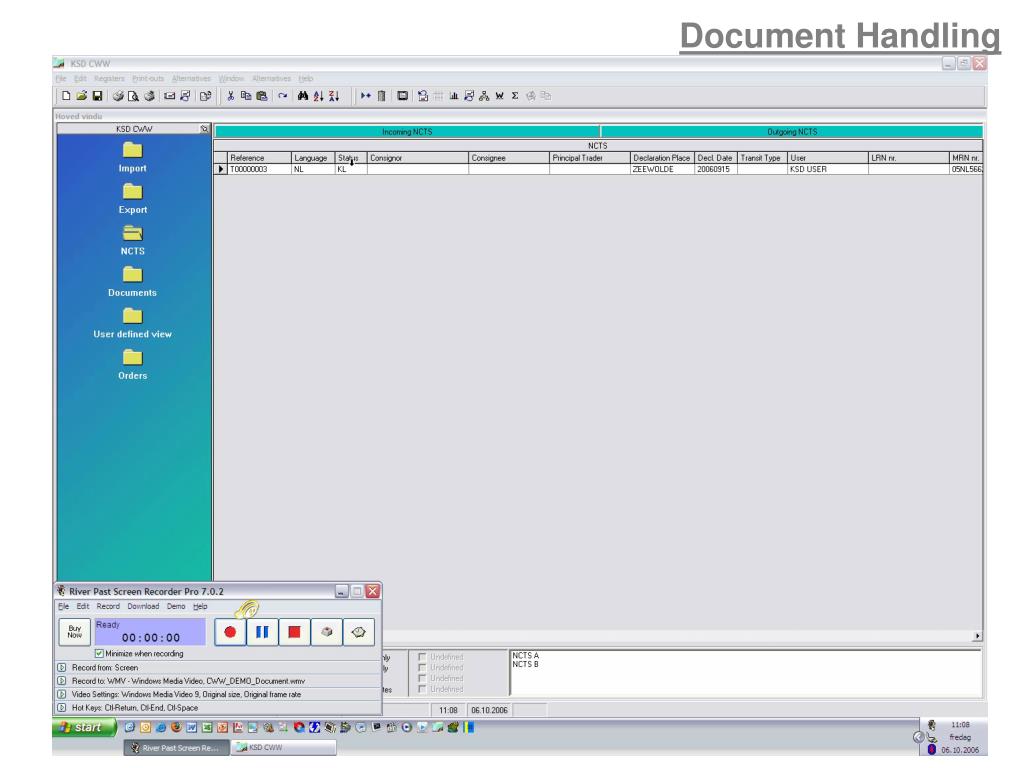Viewport: 1024px width, 768px height.
Task: Switch to the Outgoing NCTS tab
Action: click(792, 132)
